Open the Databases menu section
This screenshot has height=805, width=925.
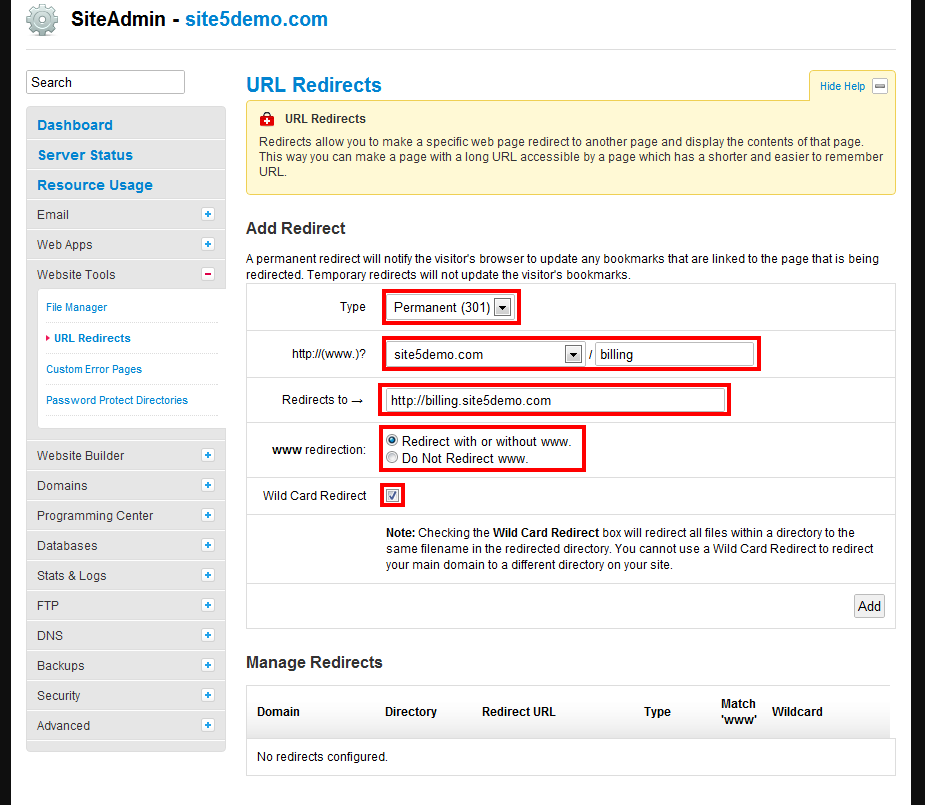(126, 546)
